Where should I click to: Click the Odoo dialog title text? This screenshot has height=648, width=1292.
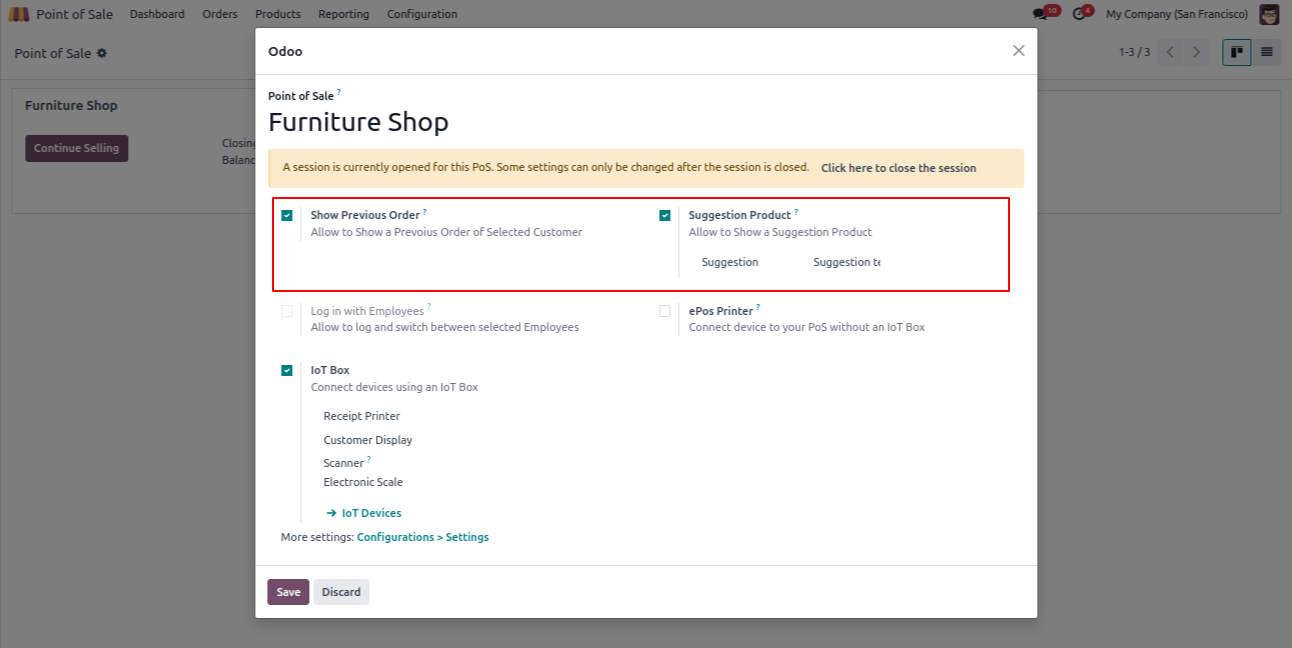[285, 51]
